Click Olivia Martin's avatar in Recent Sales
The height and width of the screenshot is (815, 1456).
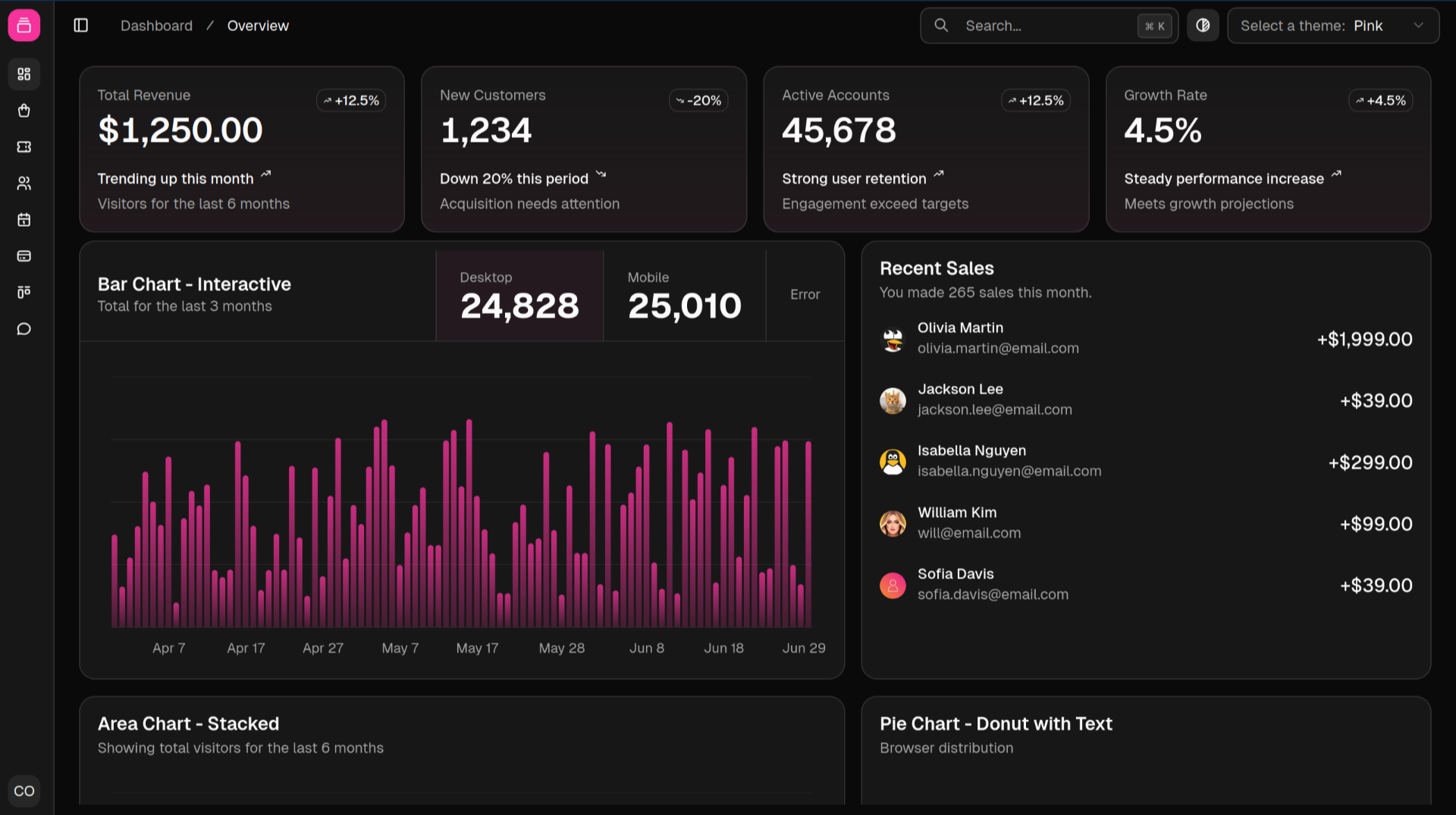893,339
